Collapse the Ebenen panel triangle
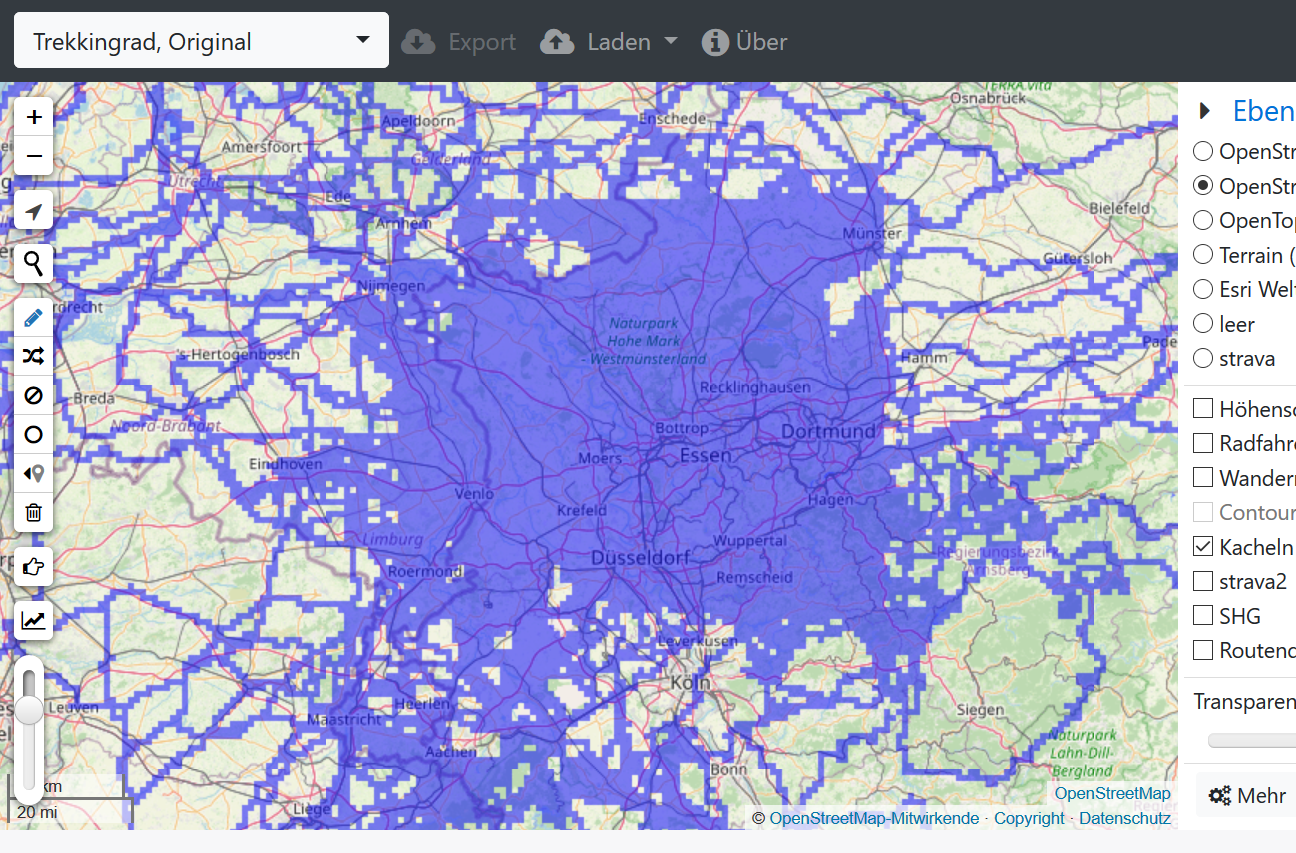Image resolution: width=1296 pixels, height=853 pixels. pos(1205,111)
